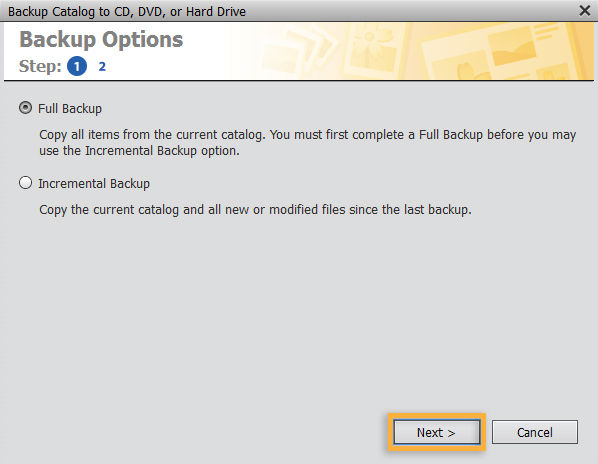Click the Full Backup option label
598x464 pixels.
[x=70, y=109]
